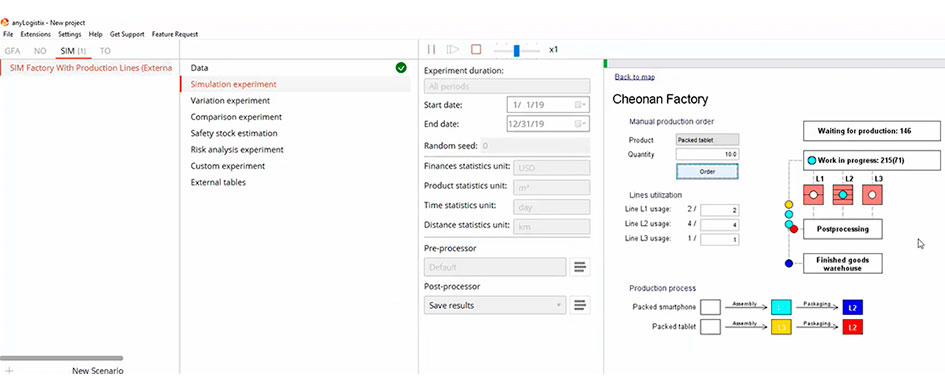Open the Post-processor options menu icon
Viewport: 945px width, 390px height.
[580, 306]
